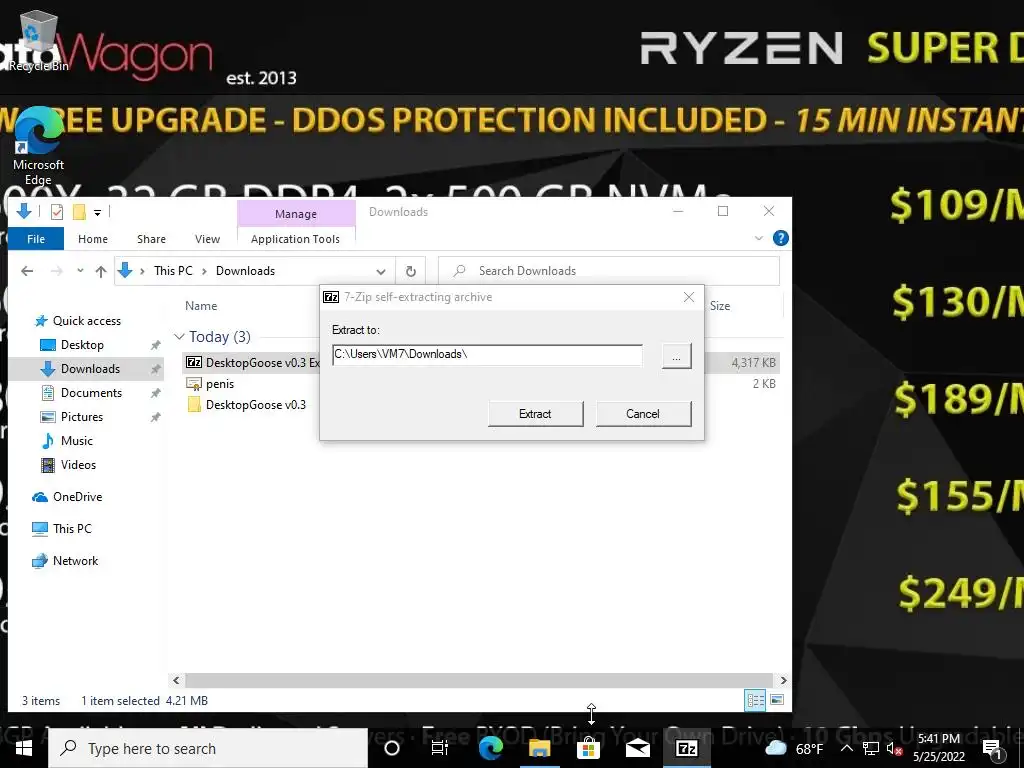The height and width of the screenshot is (768, 1024).
Task: Click the Extract to path field
Action: coord(487,355)
